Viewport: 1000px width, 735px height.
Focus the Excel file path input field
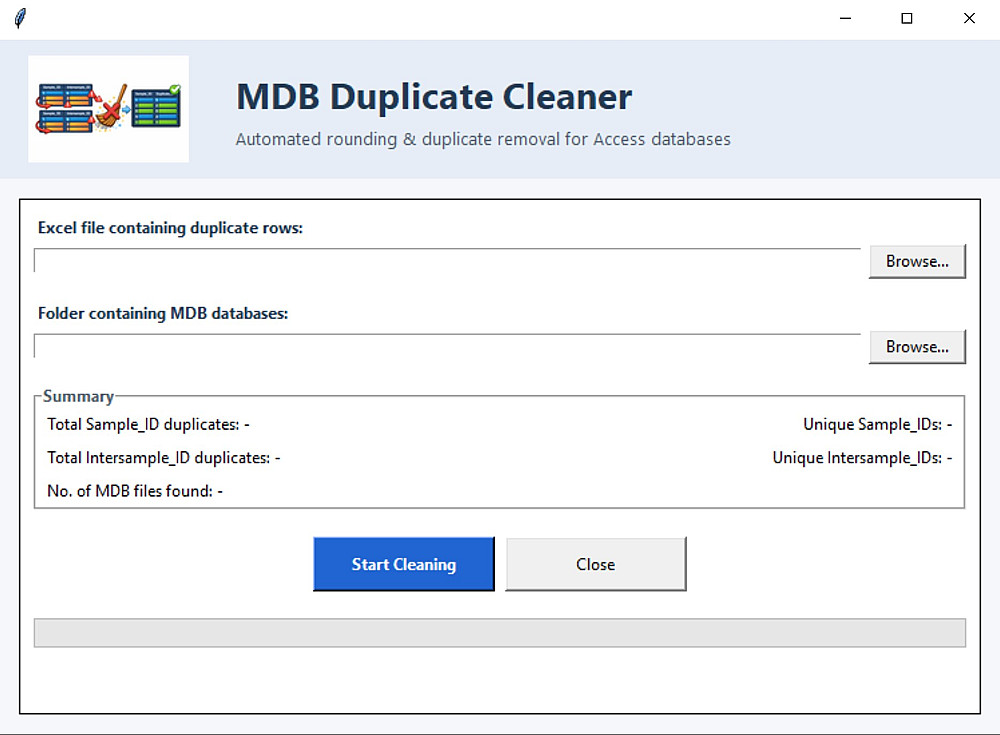tap(447, 260)
